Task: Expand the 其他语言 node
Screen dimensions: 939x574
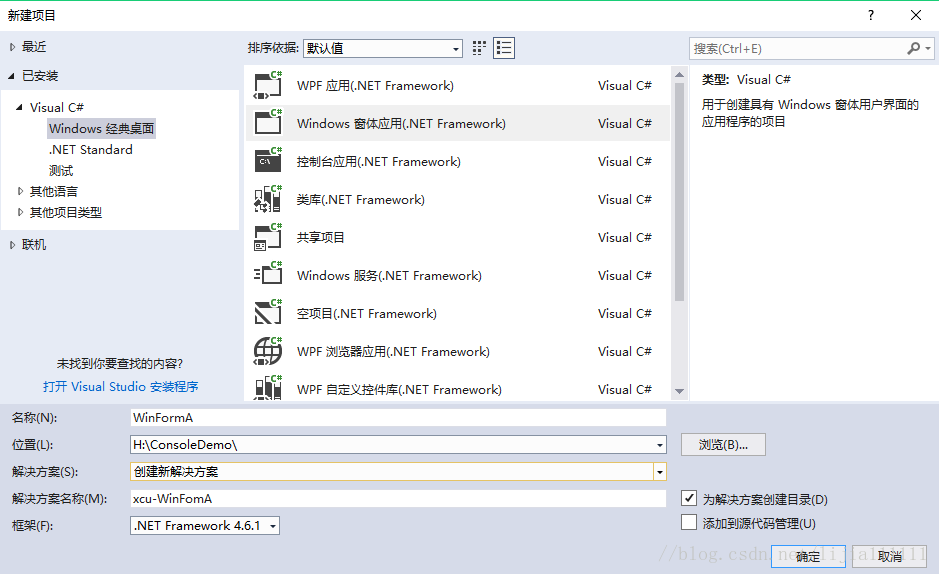Action: pyautogui.click(x=20, y=192)
